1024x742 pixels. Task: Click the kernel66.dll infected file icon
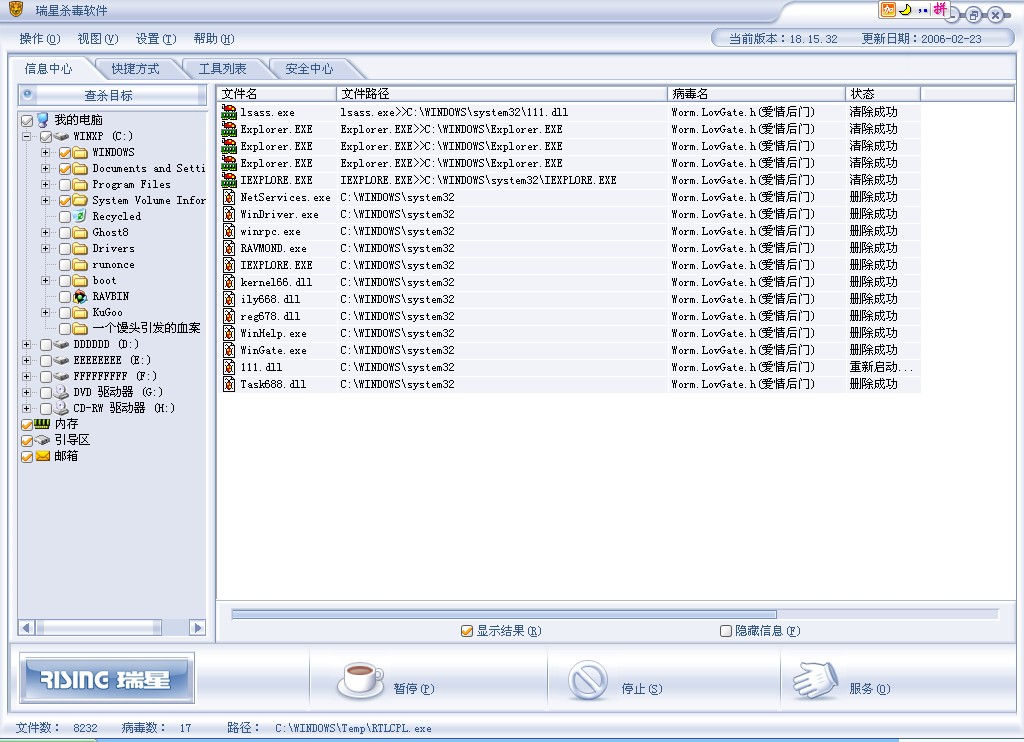point(229,282)
